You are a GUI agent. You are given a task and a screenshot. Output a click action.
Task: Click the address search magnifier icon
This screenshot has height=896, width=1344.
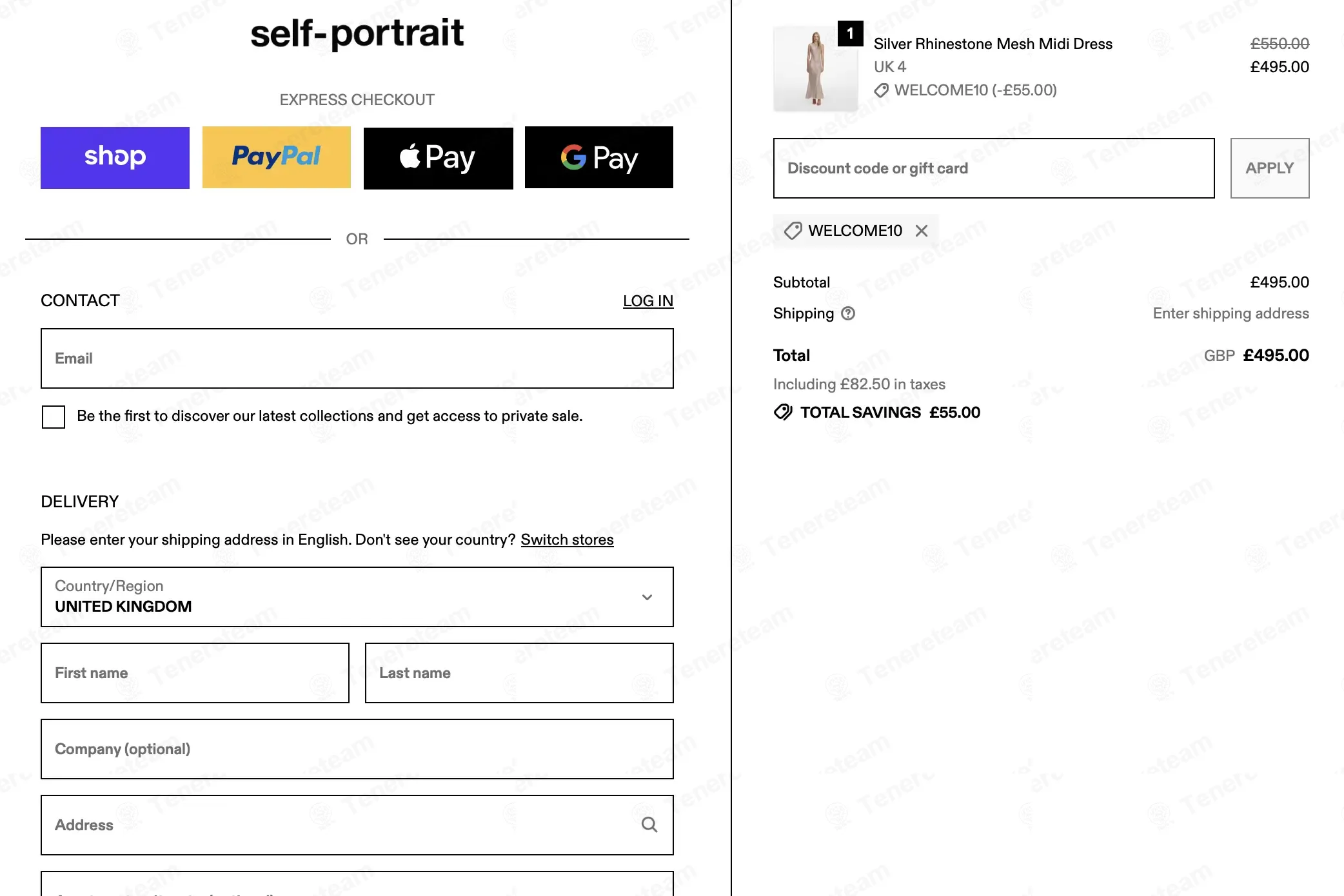tap(649, 824)
